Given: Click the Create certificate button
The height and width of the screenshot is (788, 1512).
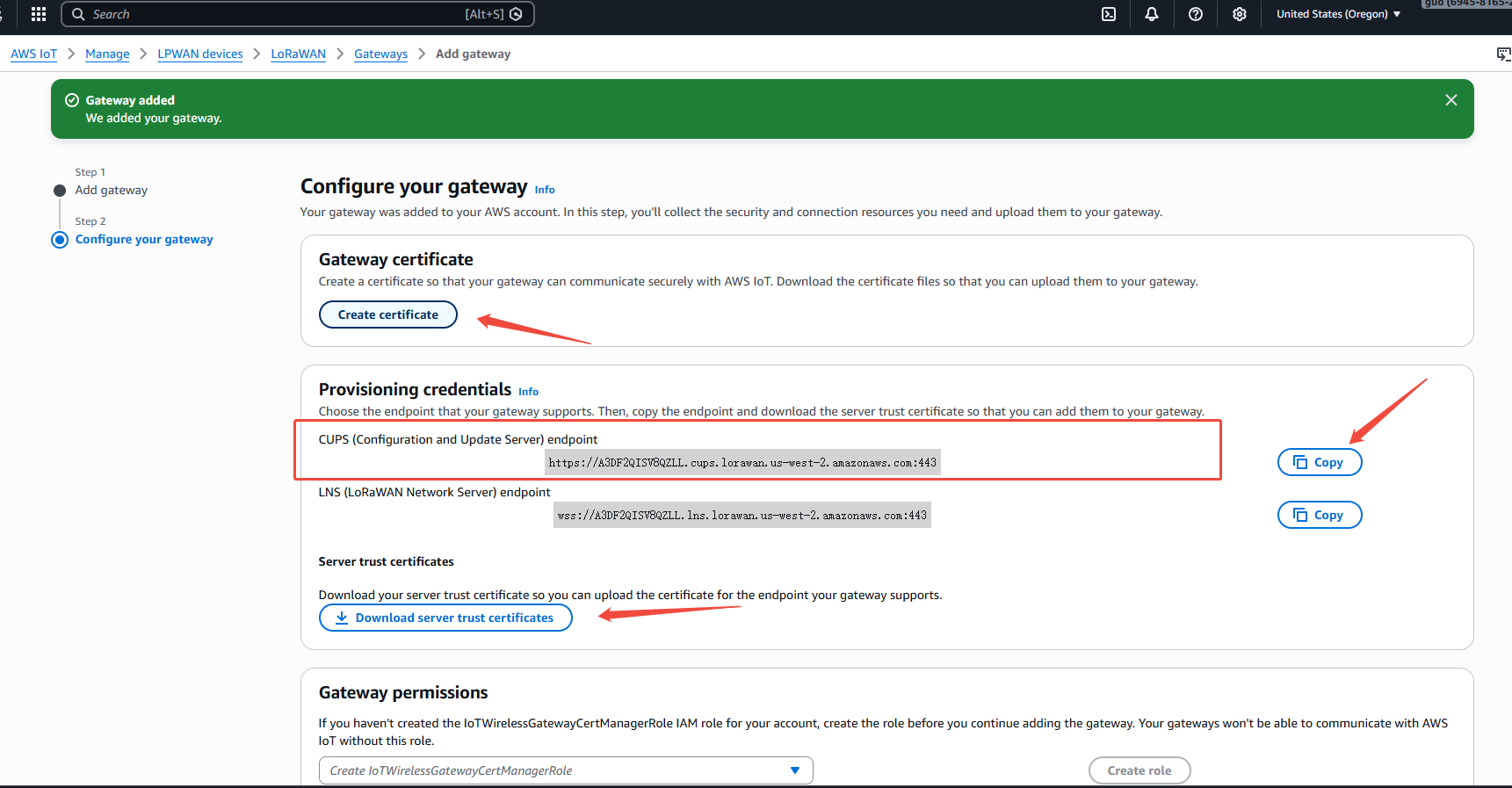Looking at the screenshot, I should [387, 314].
